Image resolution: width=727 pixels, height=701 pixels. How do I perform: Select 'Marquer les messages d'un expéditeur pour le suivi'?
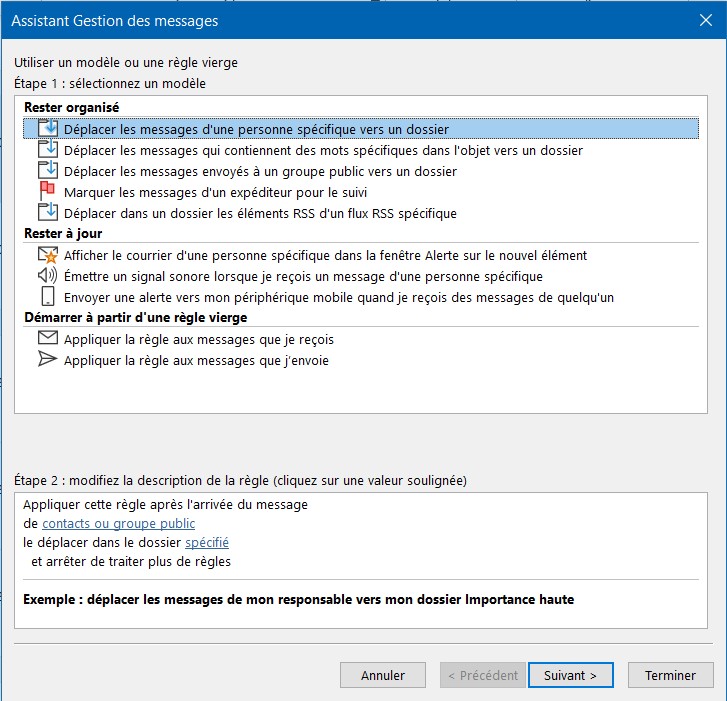point(215,192)
